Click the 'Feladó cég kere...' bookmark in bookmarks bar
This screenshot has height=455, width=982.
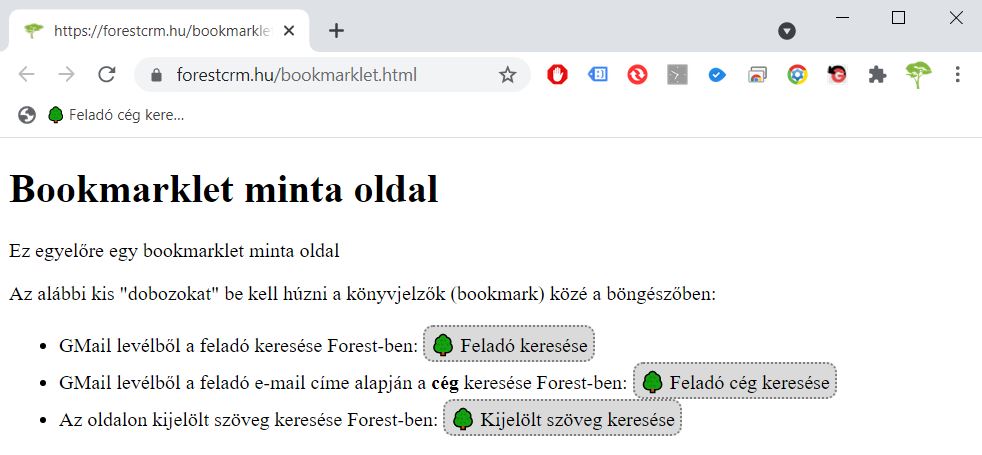click(x=116, y=115)
